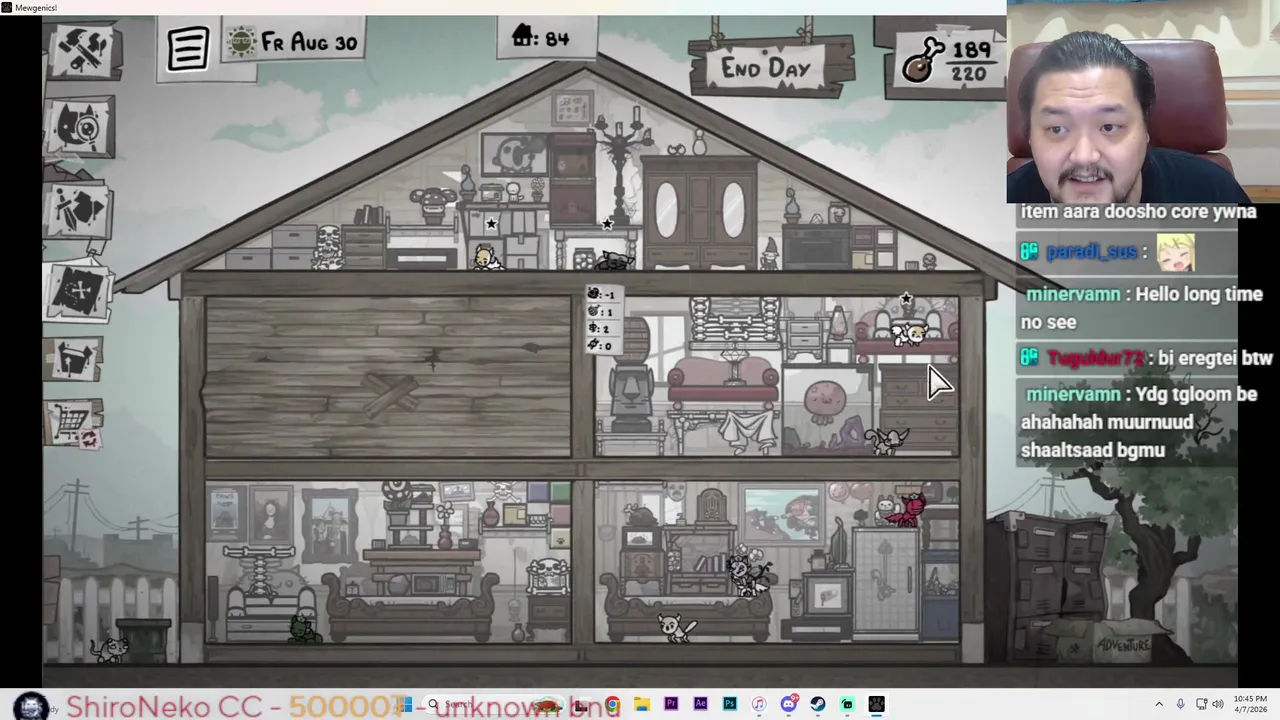Open Discord from taskbar
The width and height of the screenshot is (1280, 720).
click(788, 705)
